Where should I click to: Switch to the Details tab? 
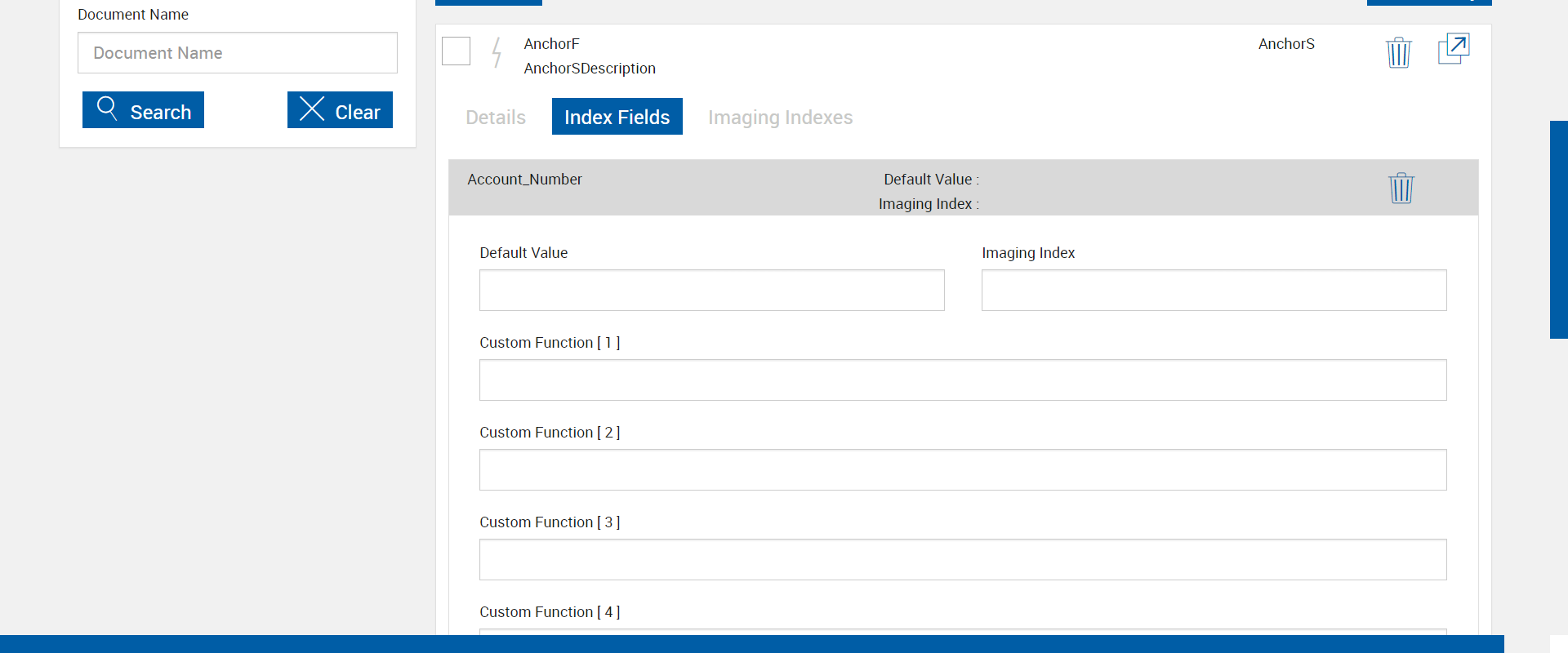coord(496,118)
